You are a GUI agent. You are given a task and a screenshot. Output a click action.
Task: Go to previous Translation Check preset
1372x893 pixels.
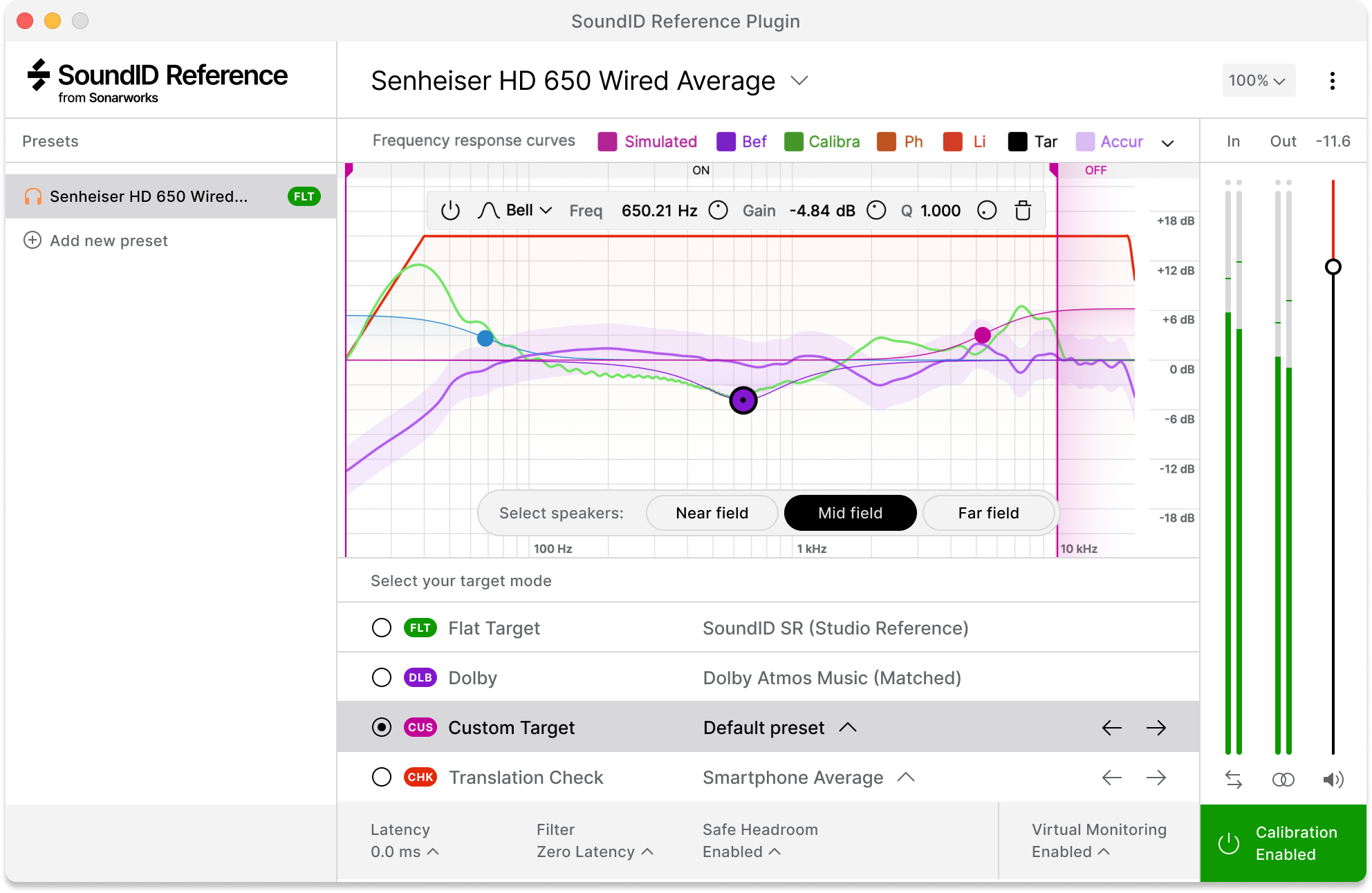[x=1112, y=778]
